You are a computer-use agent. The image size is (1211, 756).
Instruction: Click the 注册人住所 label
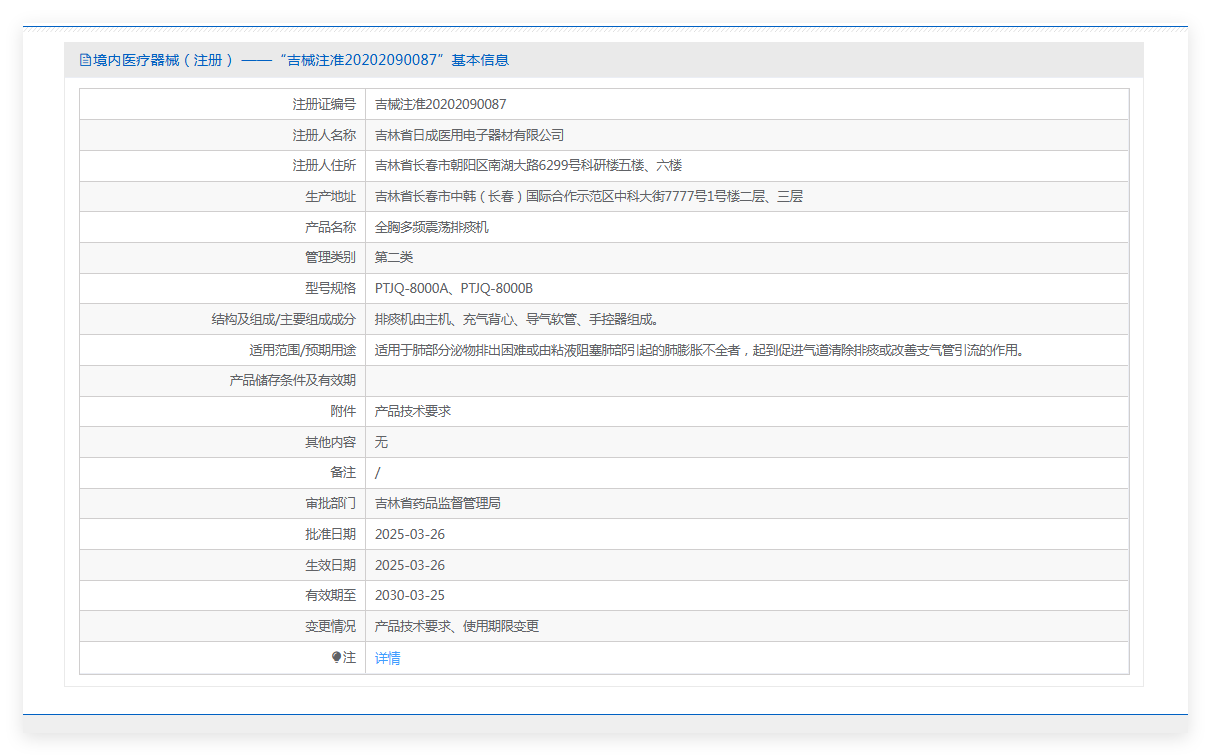[x=324, y=166]
